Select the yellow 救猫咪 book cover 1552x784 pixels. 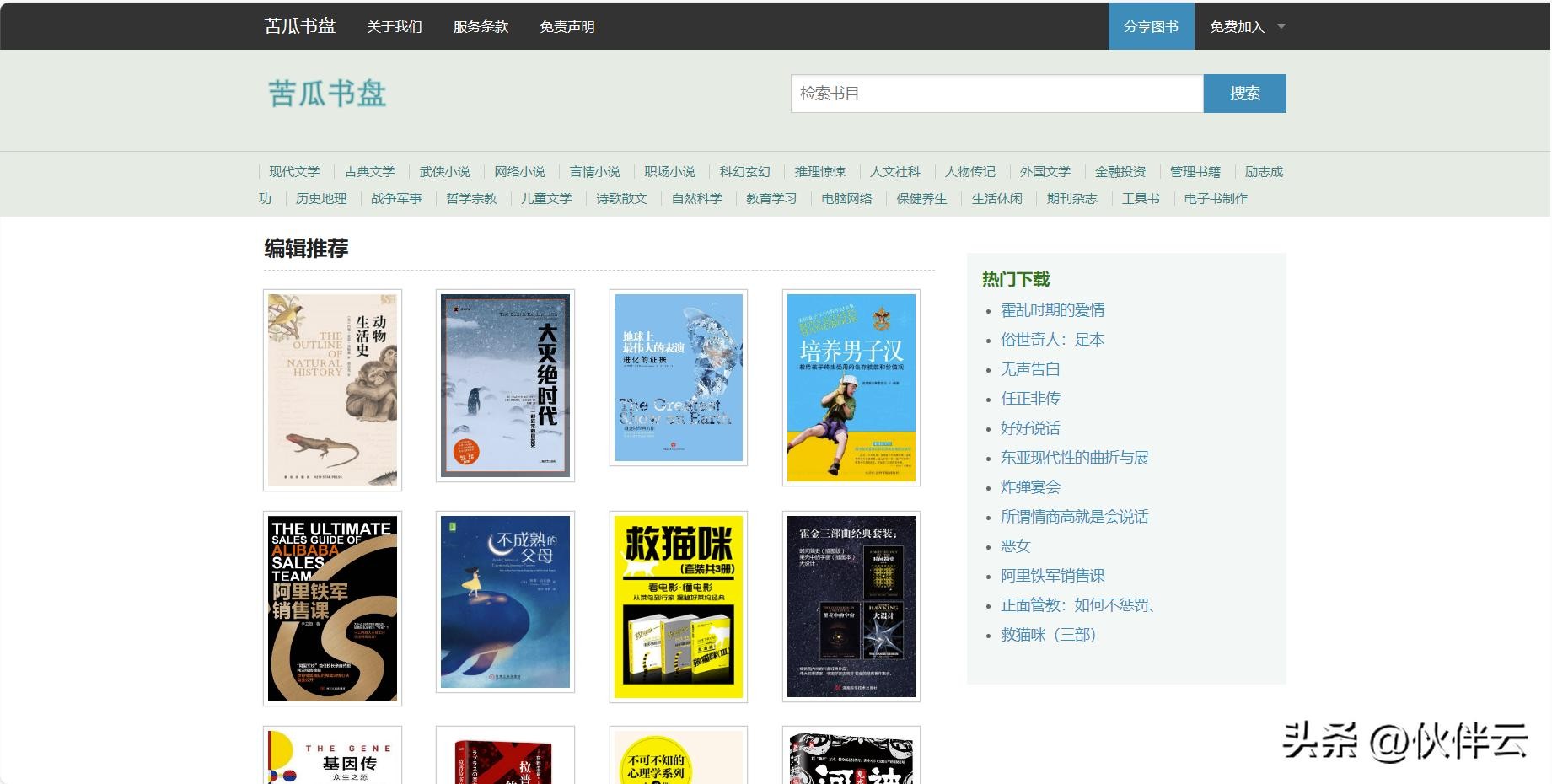coord(678,607)
